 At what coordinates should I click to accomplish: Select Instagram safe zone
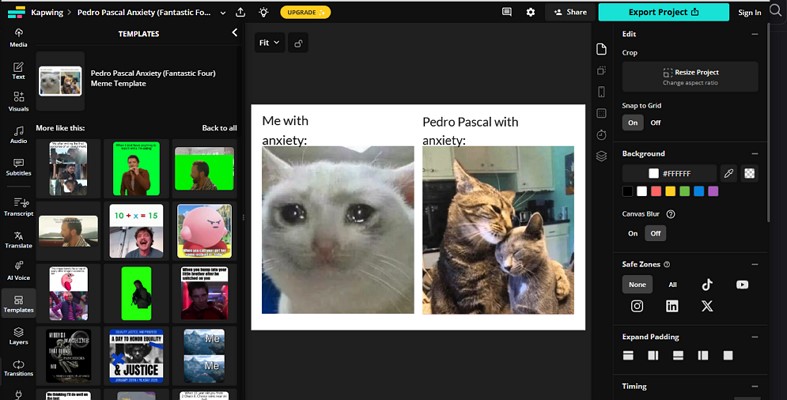point(637,306)
